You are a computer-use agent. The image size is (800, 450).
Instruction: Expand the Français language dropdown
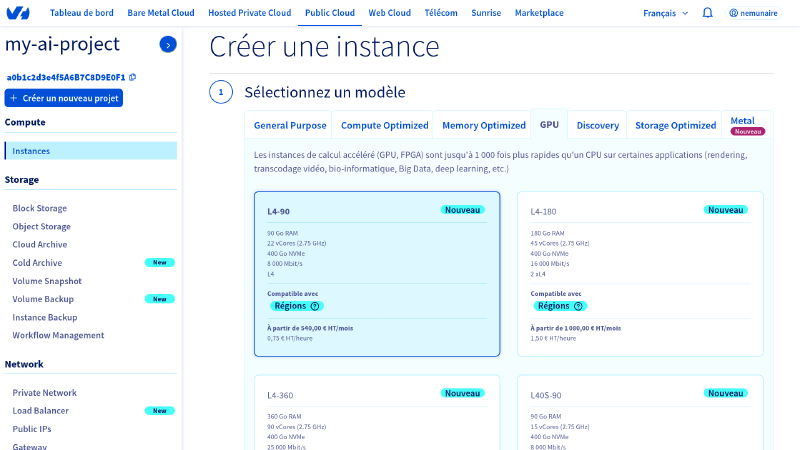tap(665, 13)
